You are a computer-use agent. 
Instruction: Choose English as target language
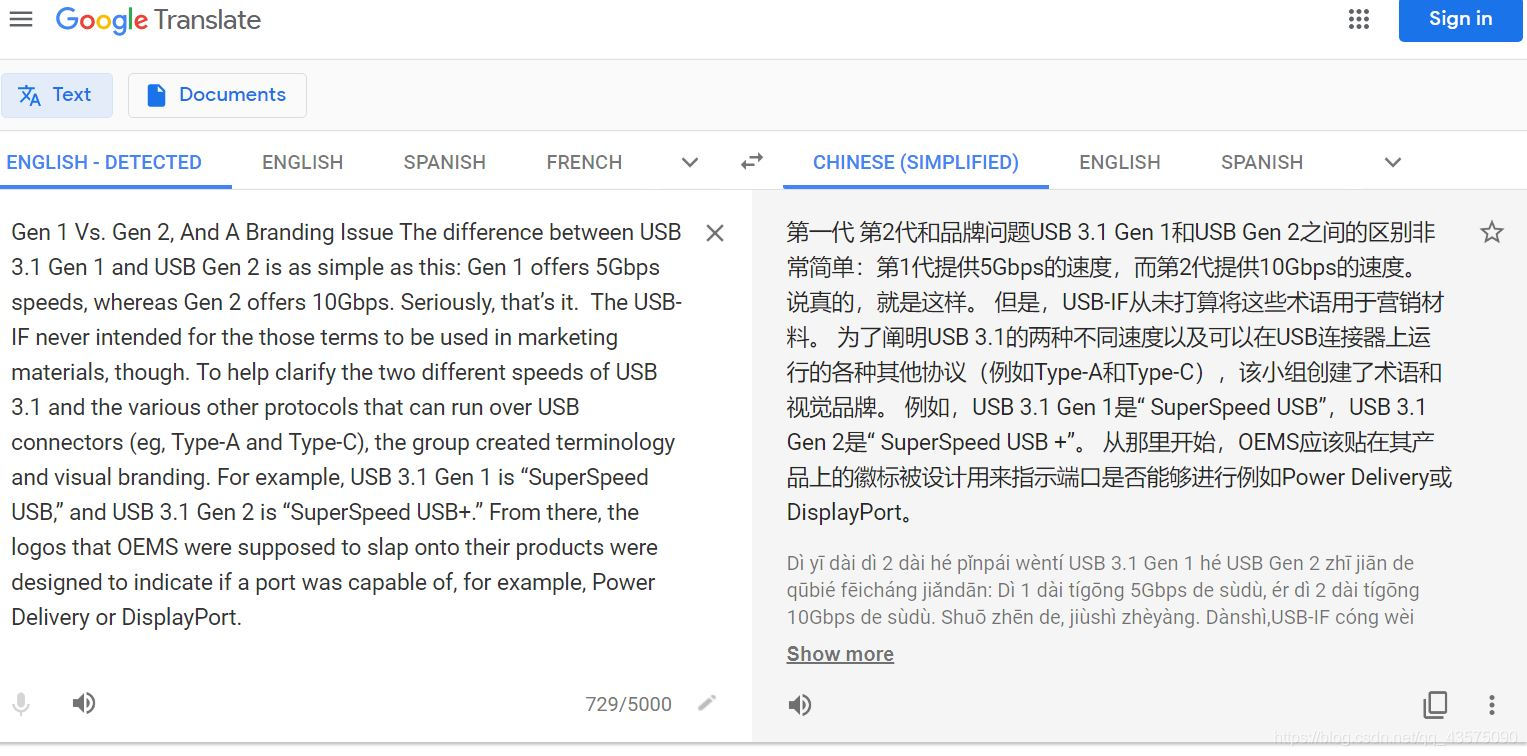click(1120, 162)
